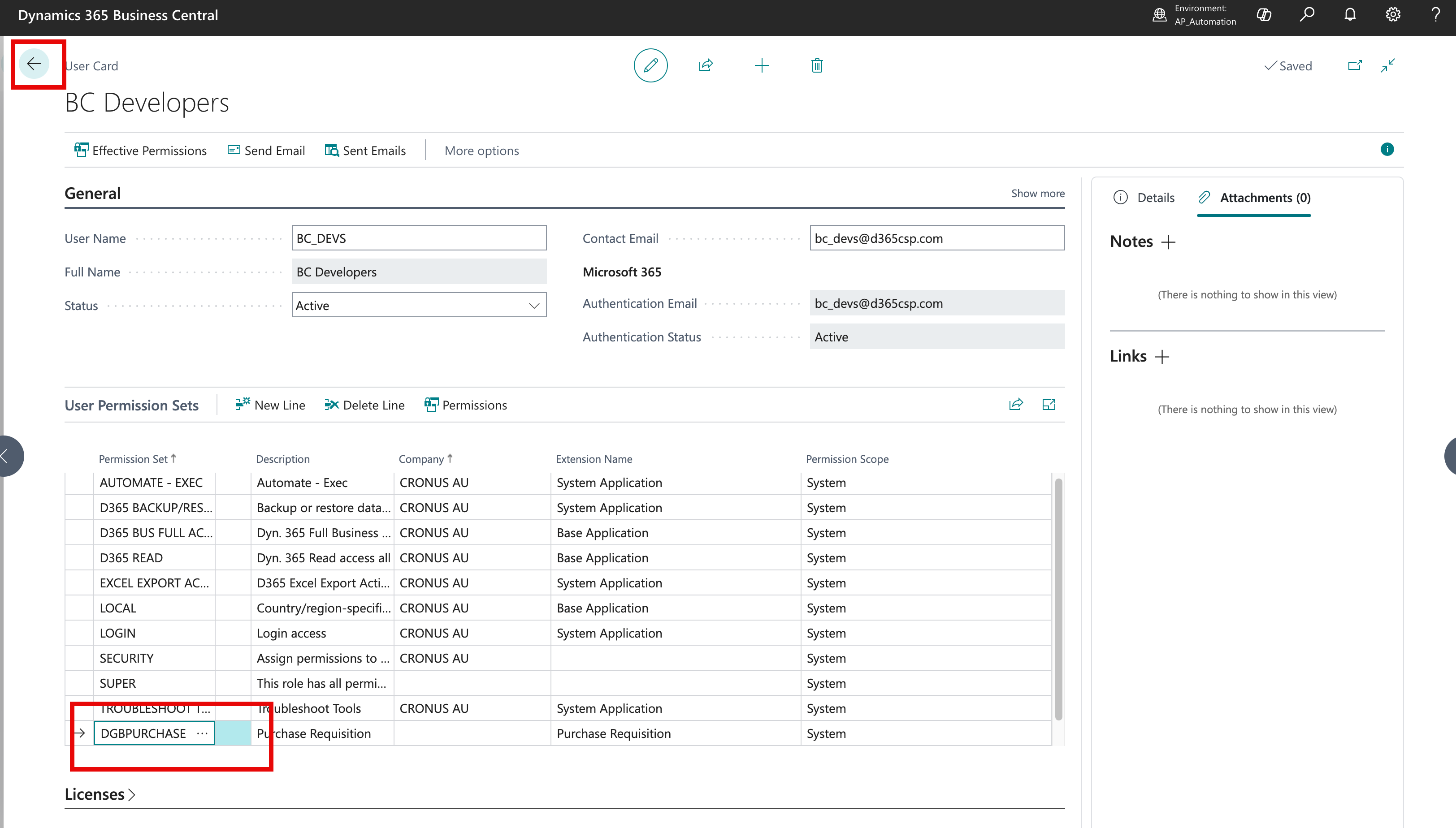This screenshot has width=1456, height=828.
Task: Open the search magnifier icon
Action: [x=1307, y=15]
